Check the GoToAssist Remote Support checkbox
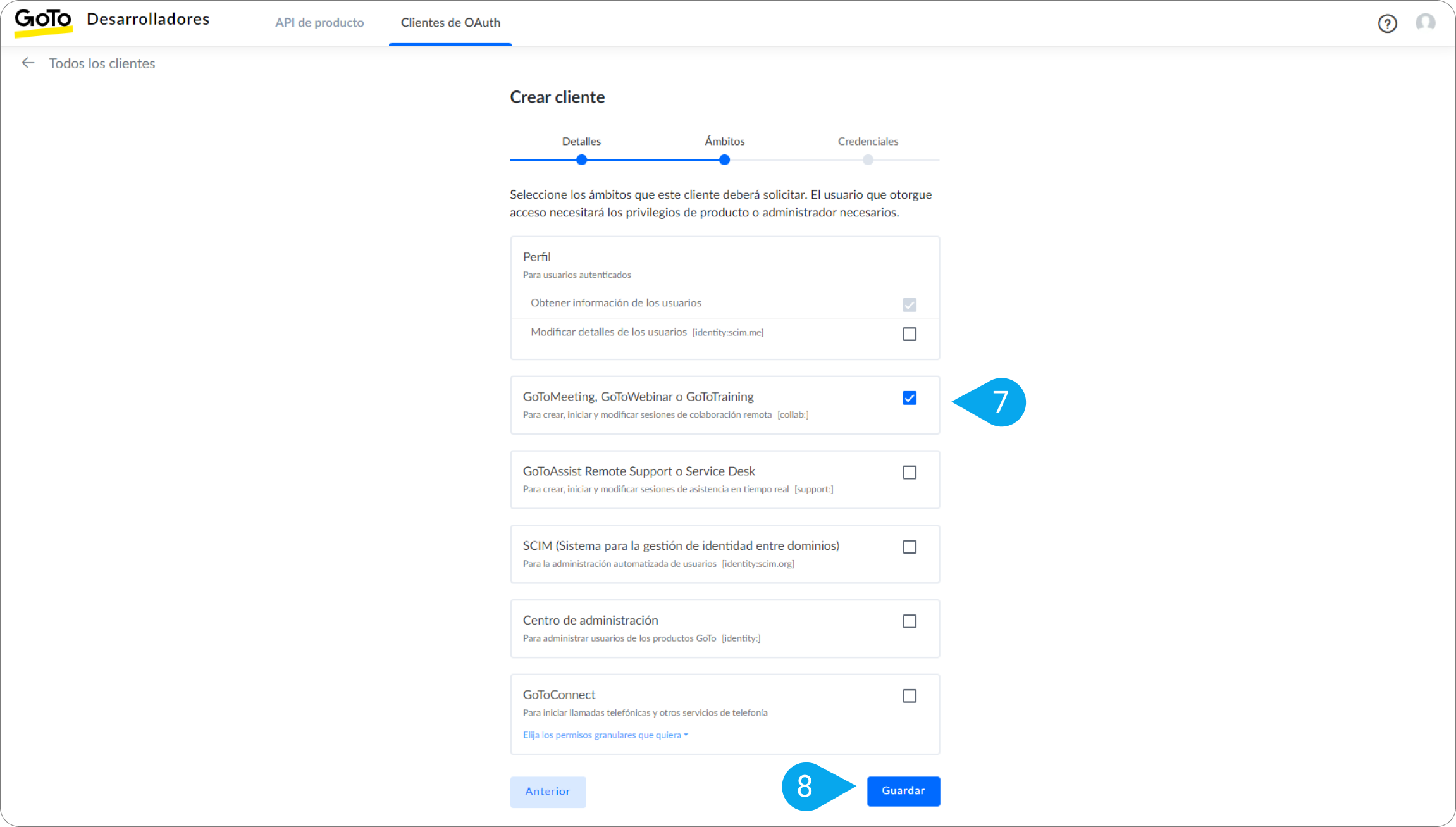This screenshot has width=1456, height=827. tap(910, 473)
